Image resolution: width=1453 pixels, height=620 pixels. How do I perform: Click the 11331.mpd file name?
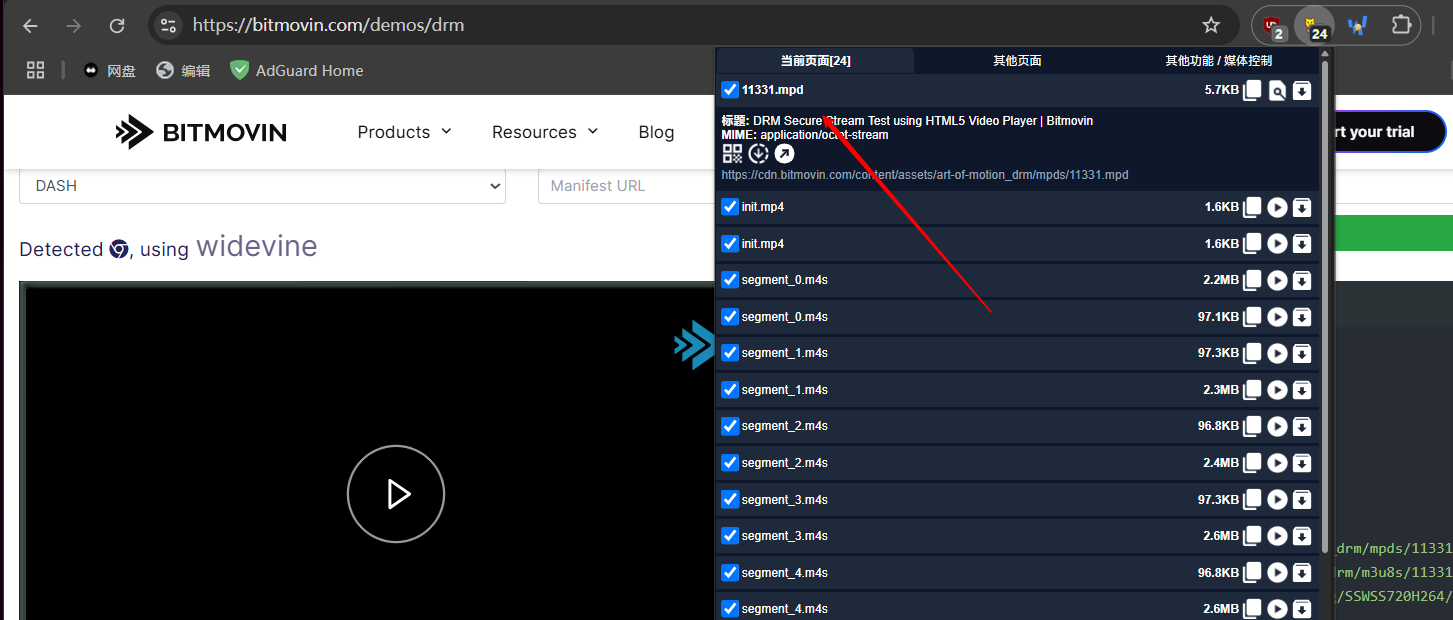[772, 90]
